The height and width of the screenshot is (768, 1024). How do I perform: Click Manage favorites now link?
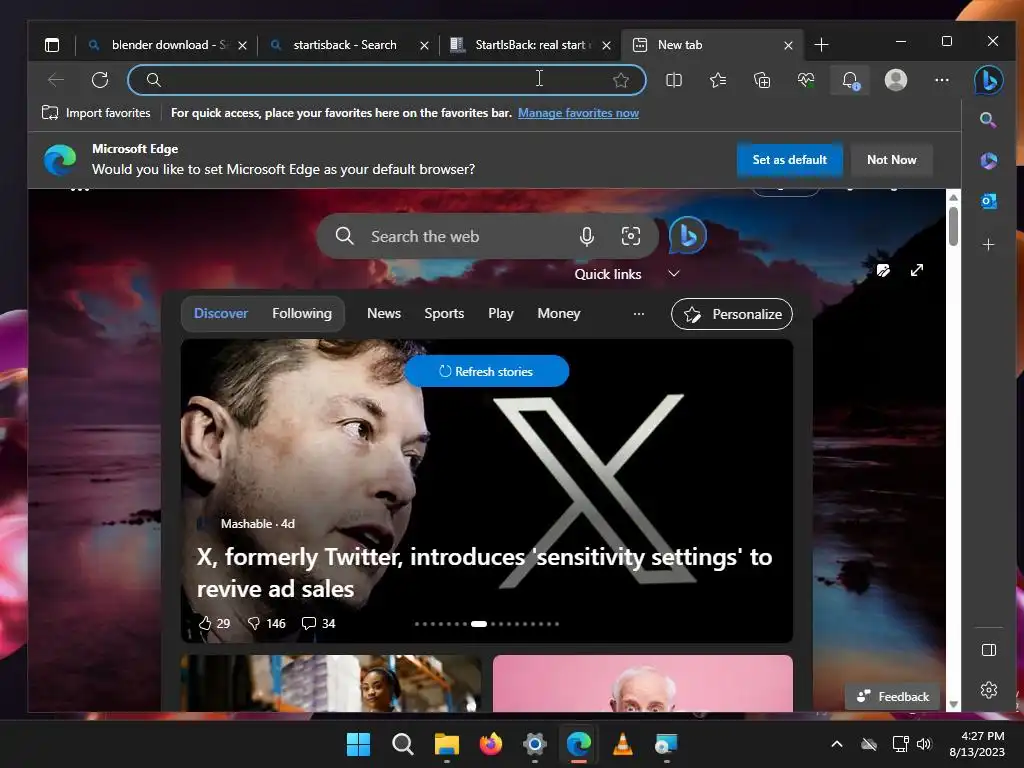pos(578,113)
